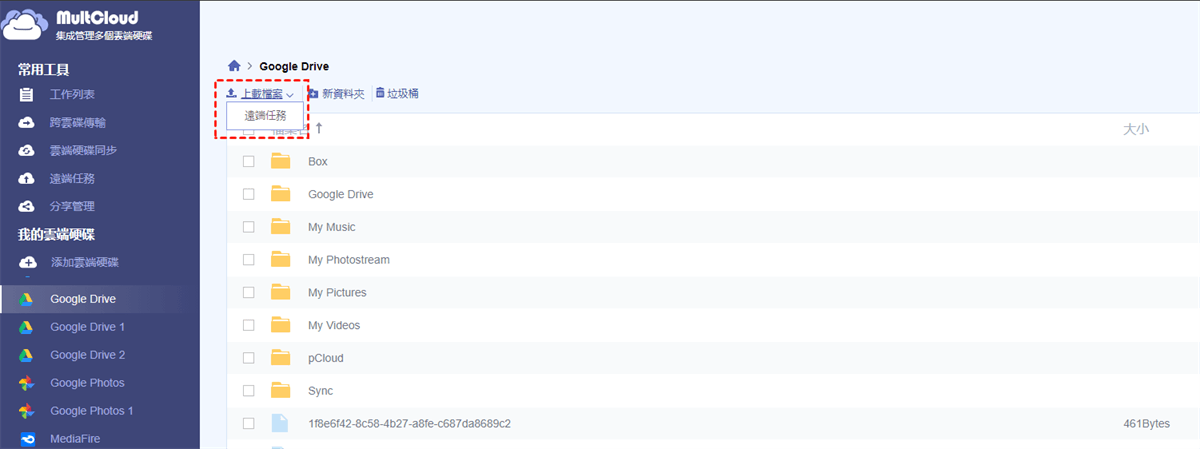Click the Google Drive triangle icon
Viewport: 1200px width, 449px height.
pos(27,299)
